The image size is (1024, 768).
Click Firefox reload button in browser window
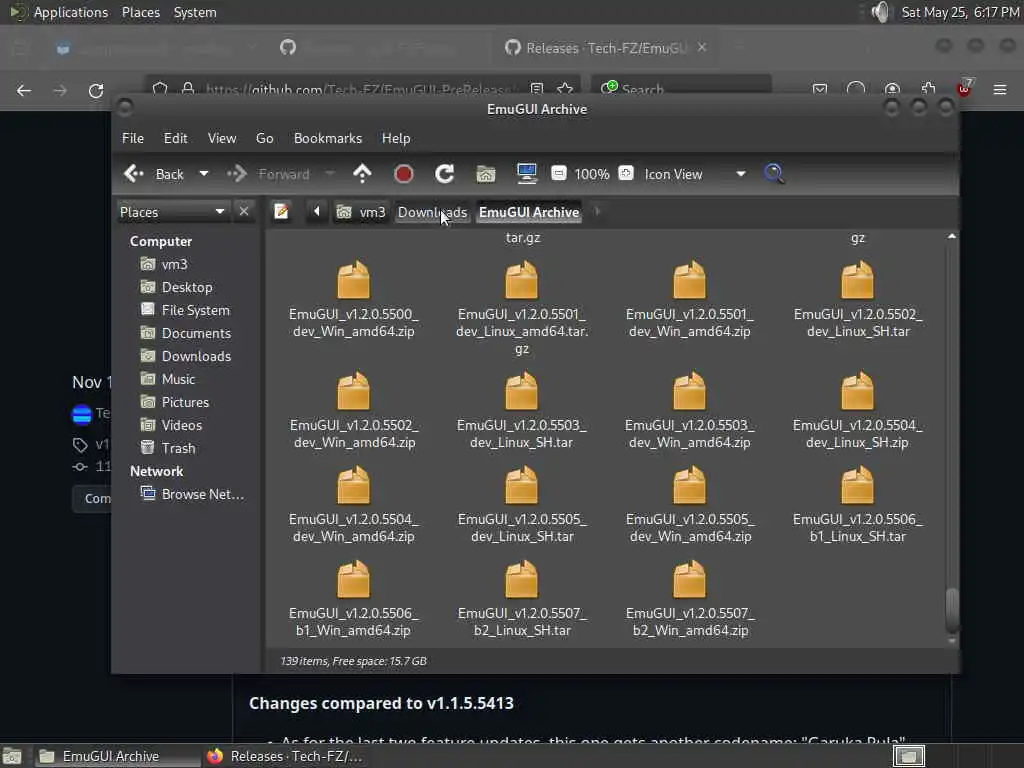[x=96, y=90]
